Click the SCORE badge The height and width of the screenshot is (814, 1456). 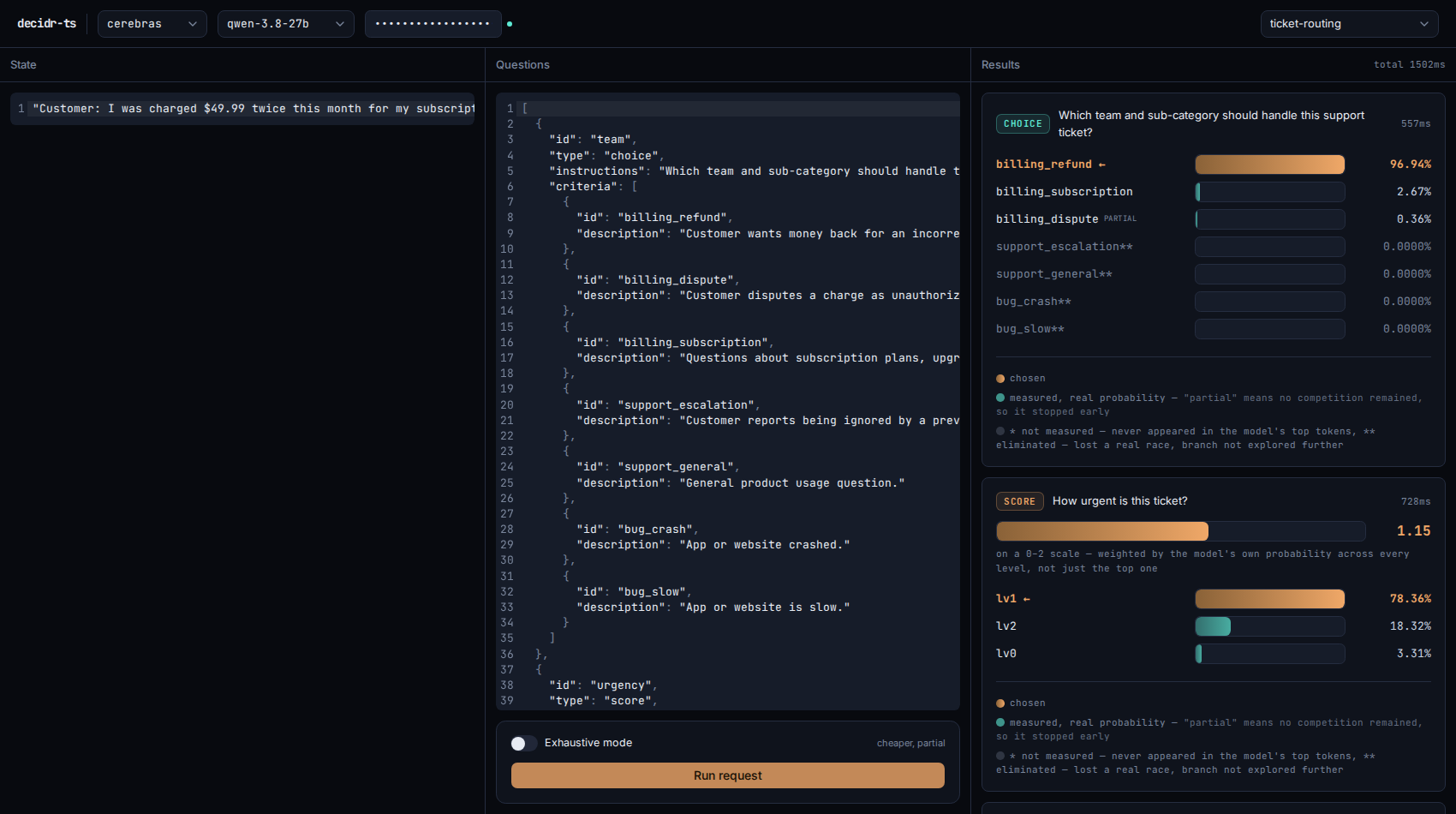pyautogui.click(x=1019, y=501)
